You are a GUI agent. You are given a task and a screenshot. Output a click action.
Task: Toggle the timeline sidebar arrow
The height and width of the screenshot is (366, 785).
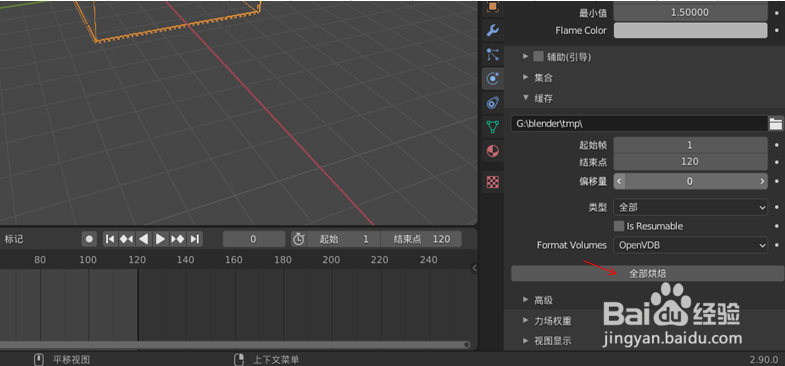[x=475, y=268]
